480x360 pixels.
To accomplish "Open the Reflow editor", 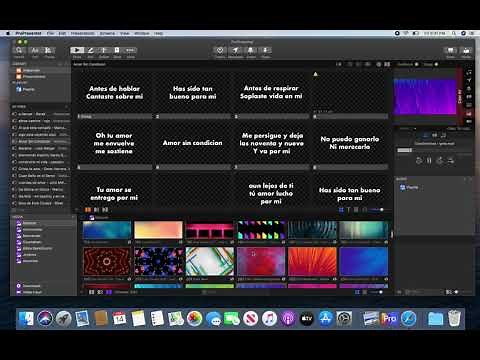I will click(104, 50).
